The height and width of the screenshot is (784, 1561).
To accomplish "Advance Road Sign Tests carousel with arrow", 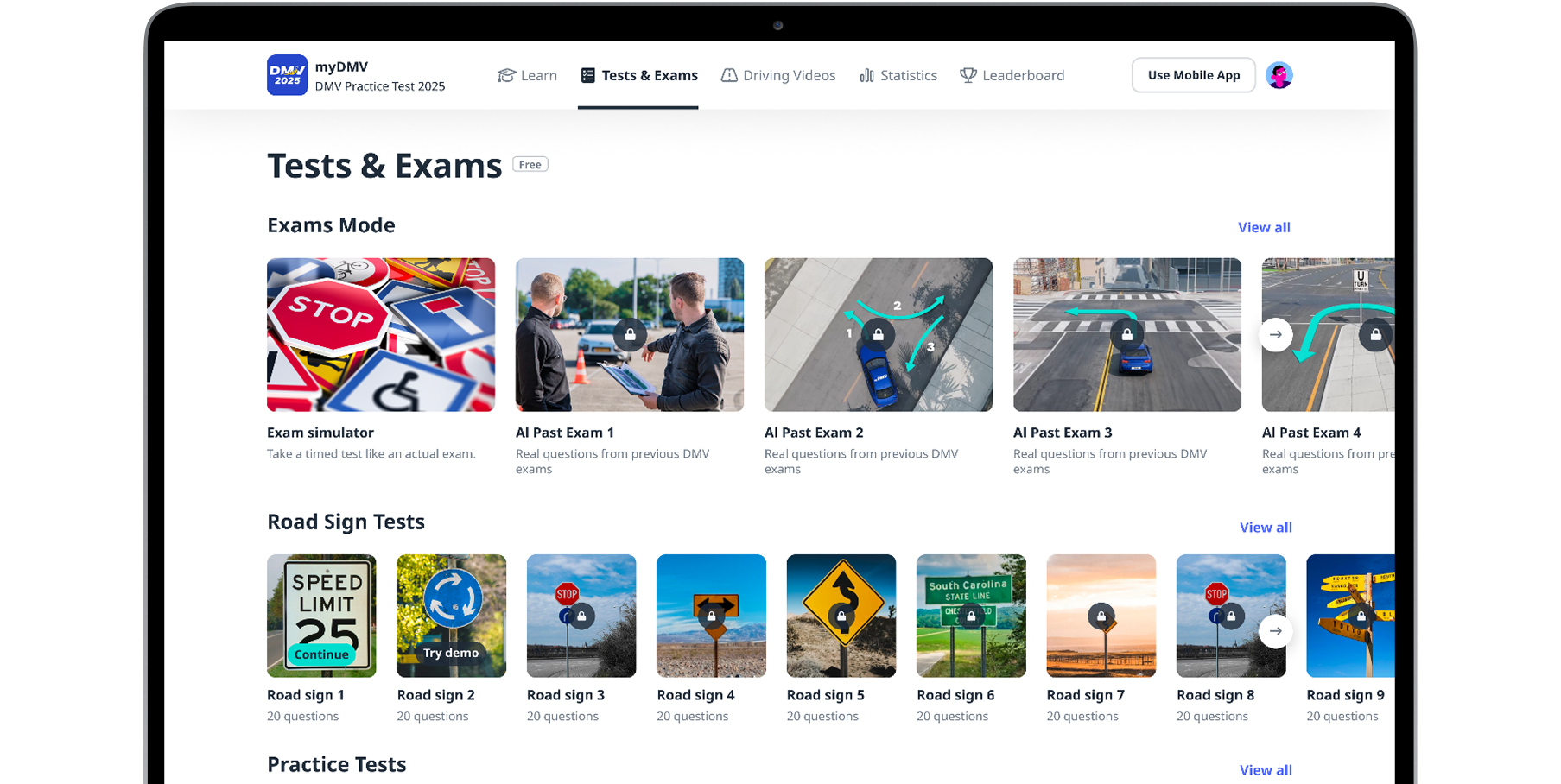I will 1275,631.
